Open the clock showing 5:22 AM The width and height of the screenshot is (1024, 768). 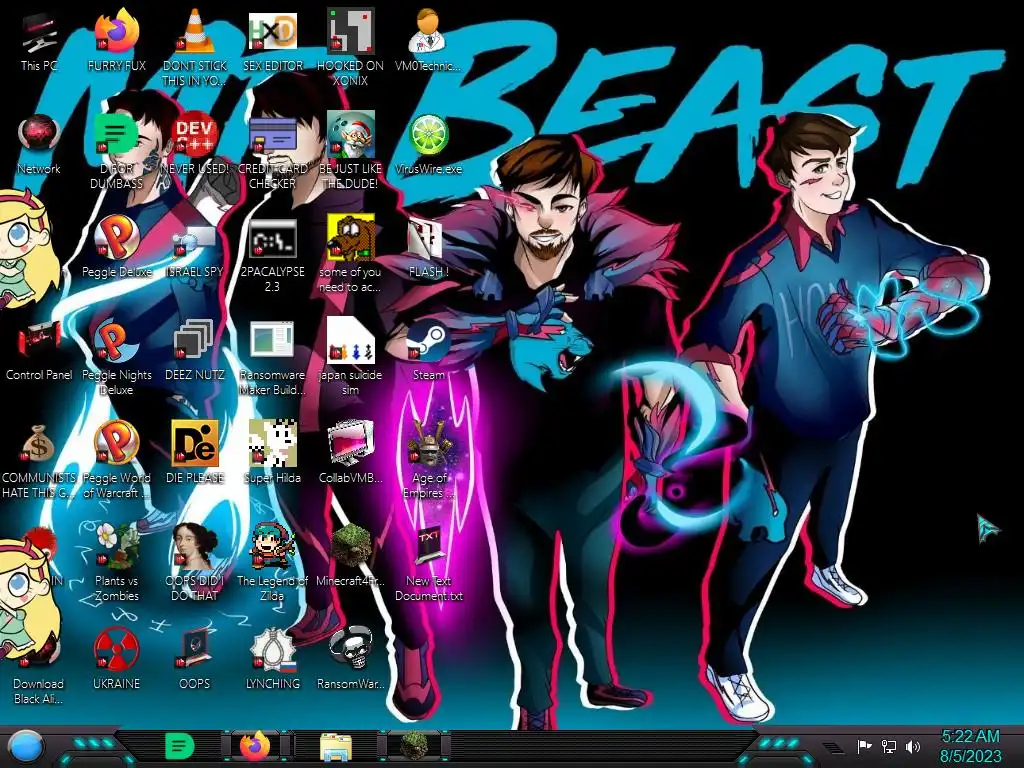(x=970, y=746)
